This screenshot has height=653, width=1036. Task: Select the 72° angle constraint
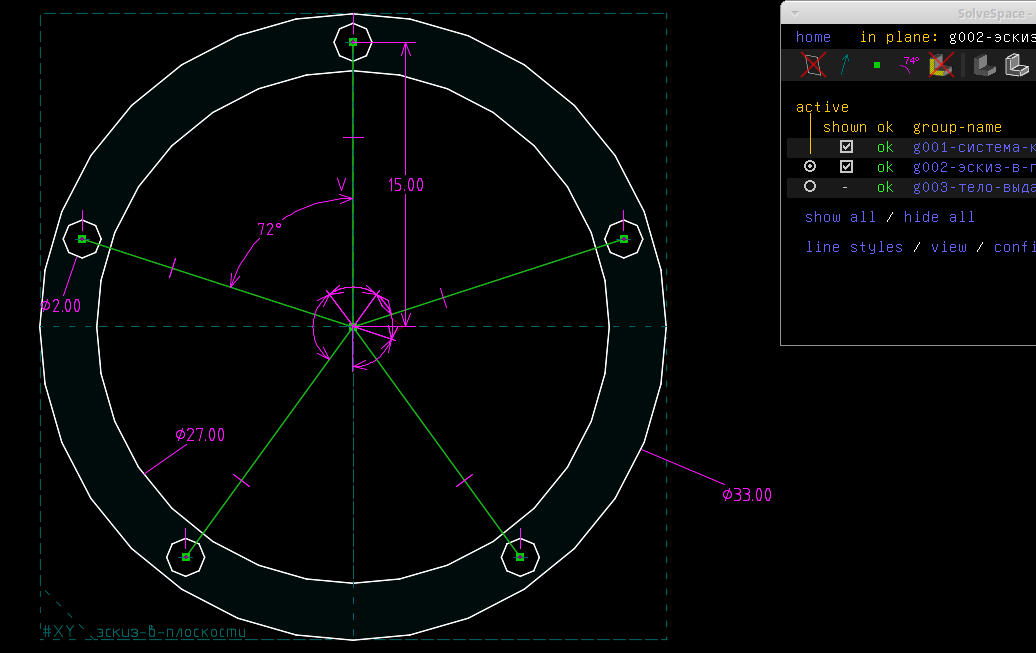[269, 229]
